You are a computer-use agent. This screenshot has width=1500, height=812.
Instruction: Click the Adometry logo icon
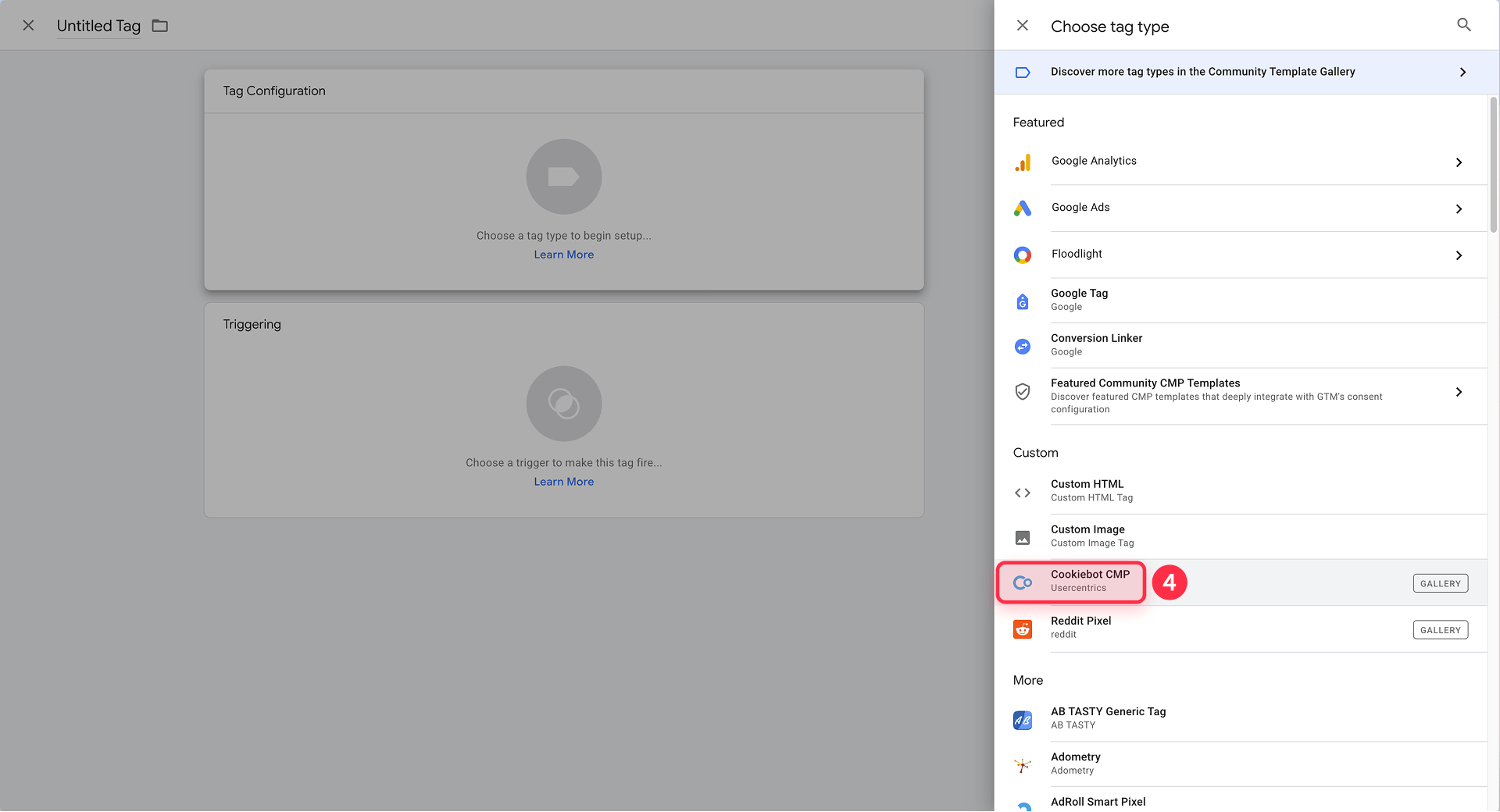tap(1023, 765)
